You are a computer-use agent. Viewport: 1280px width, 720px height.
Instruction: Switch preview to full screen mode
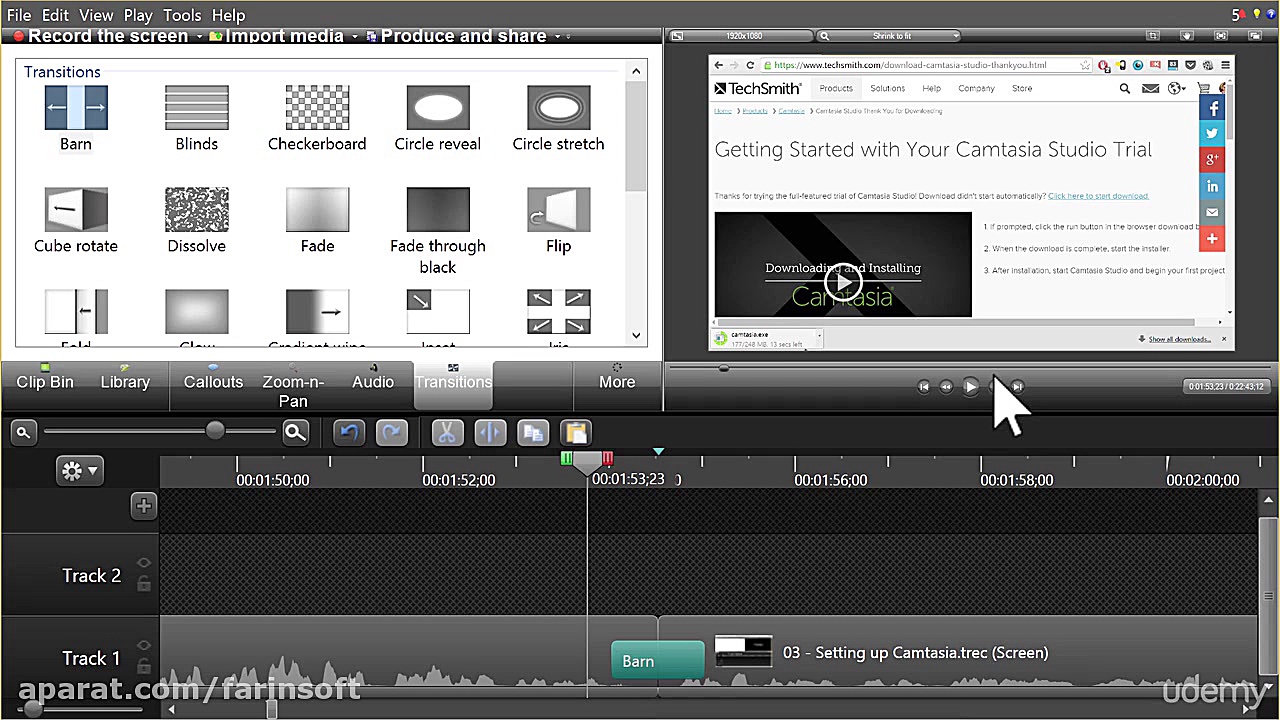[1221, 36]
